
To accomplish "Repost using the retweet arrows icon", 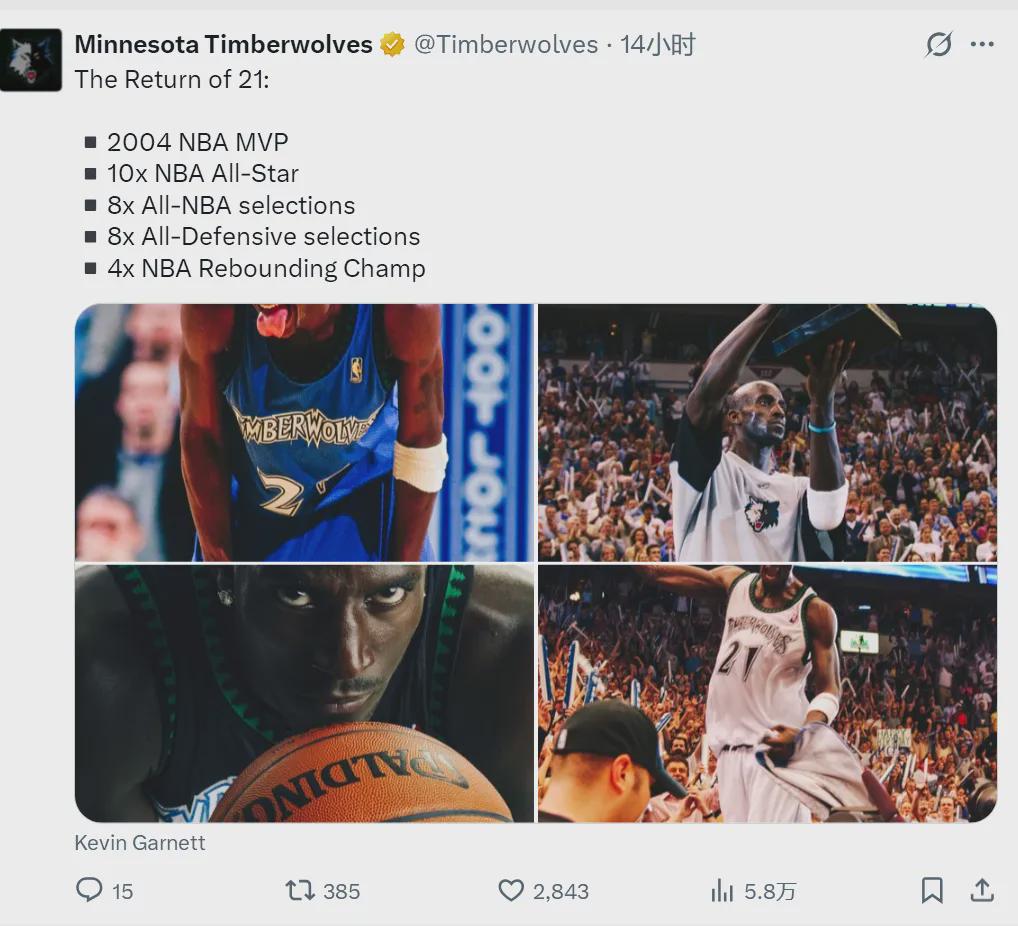I will coord(300,890).
